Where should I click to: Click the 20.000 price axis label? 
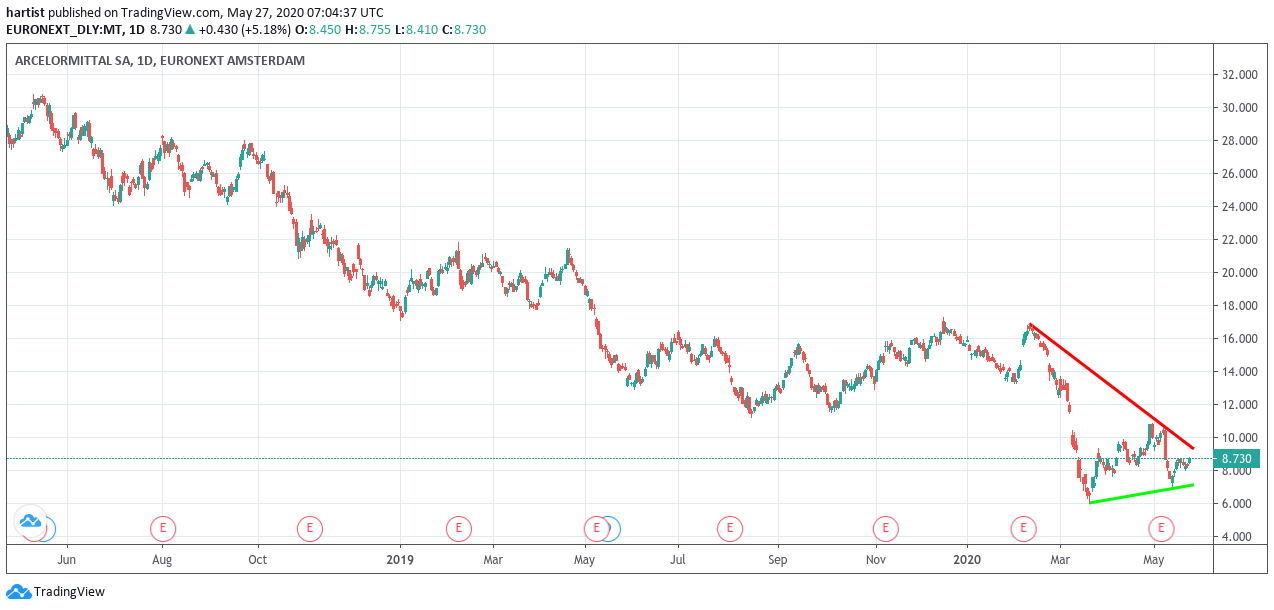[1238, 273]
